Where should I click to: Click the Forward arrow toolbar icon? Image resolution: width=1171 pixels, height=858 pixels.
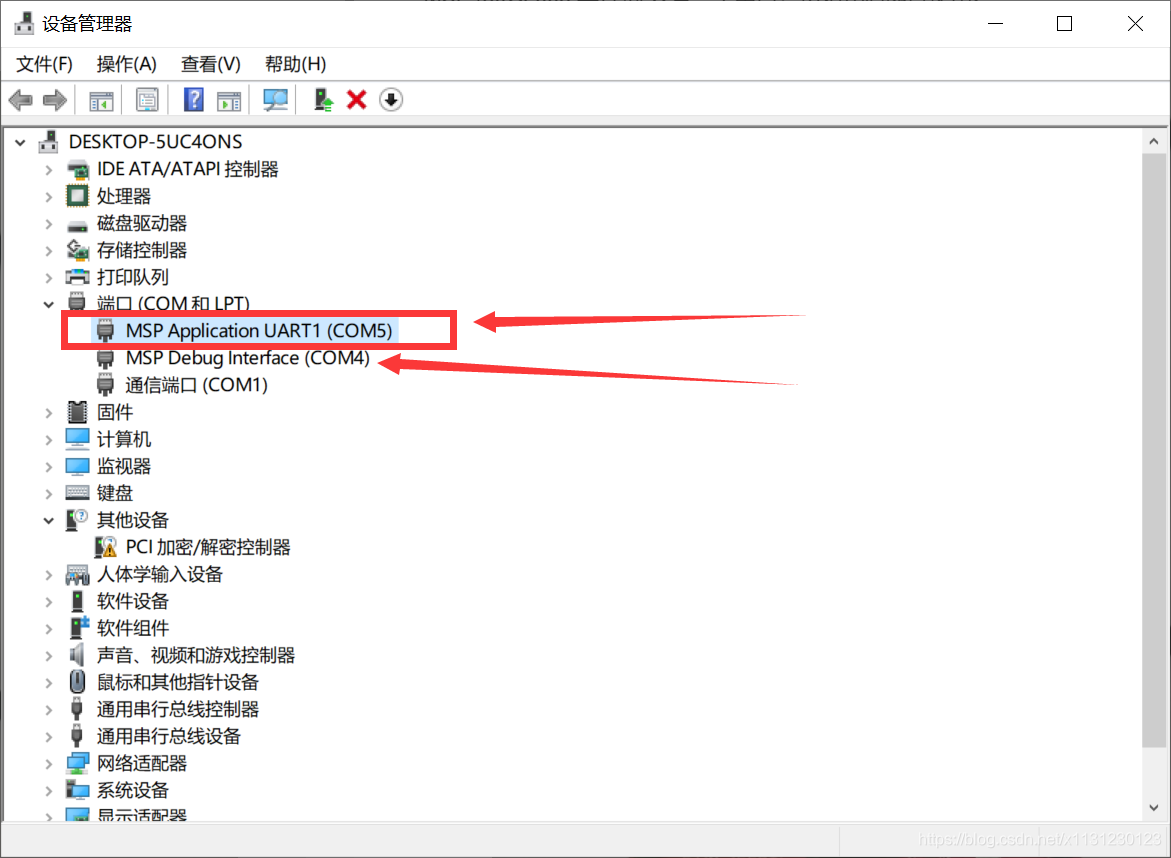pyautogui.click(x=55, y=99)
